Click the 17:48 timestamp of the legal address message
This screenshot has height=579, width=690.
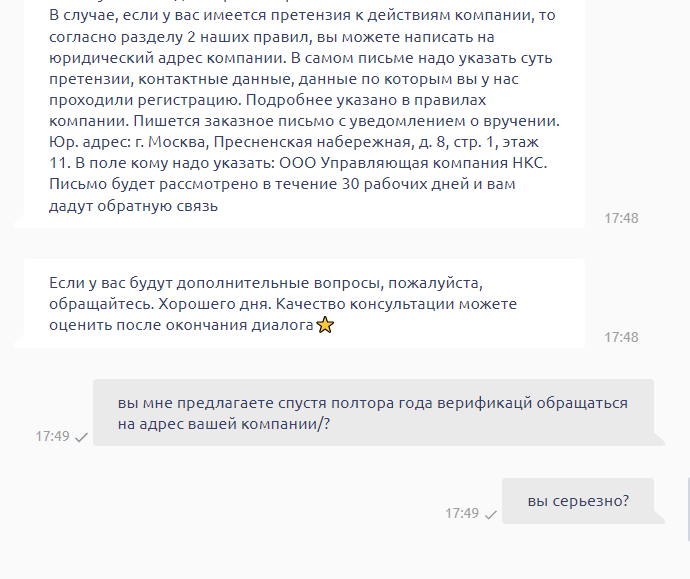pos(621,218)
